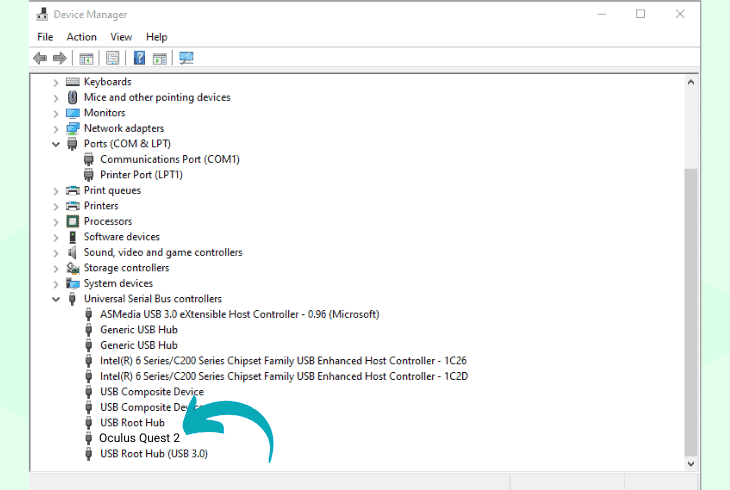The image size is (730, 490).
Task: Click the Sound, video and game controllers icon
Action: (x=72, y=252)
